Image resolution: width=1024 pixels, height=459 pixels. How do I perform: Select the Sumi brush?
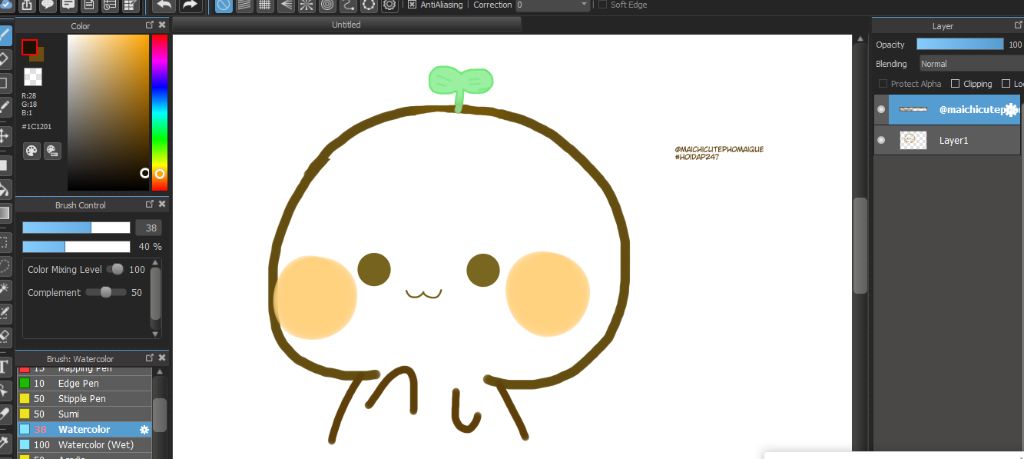(x=84, y=414)
